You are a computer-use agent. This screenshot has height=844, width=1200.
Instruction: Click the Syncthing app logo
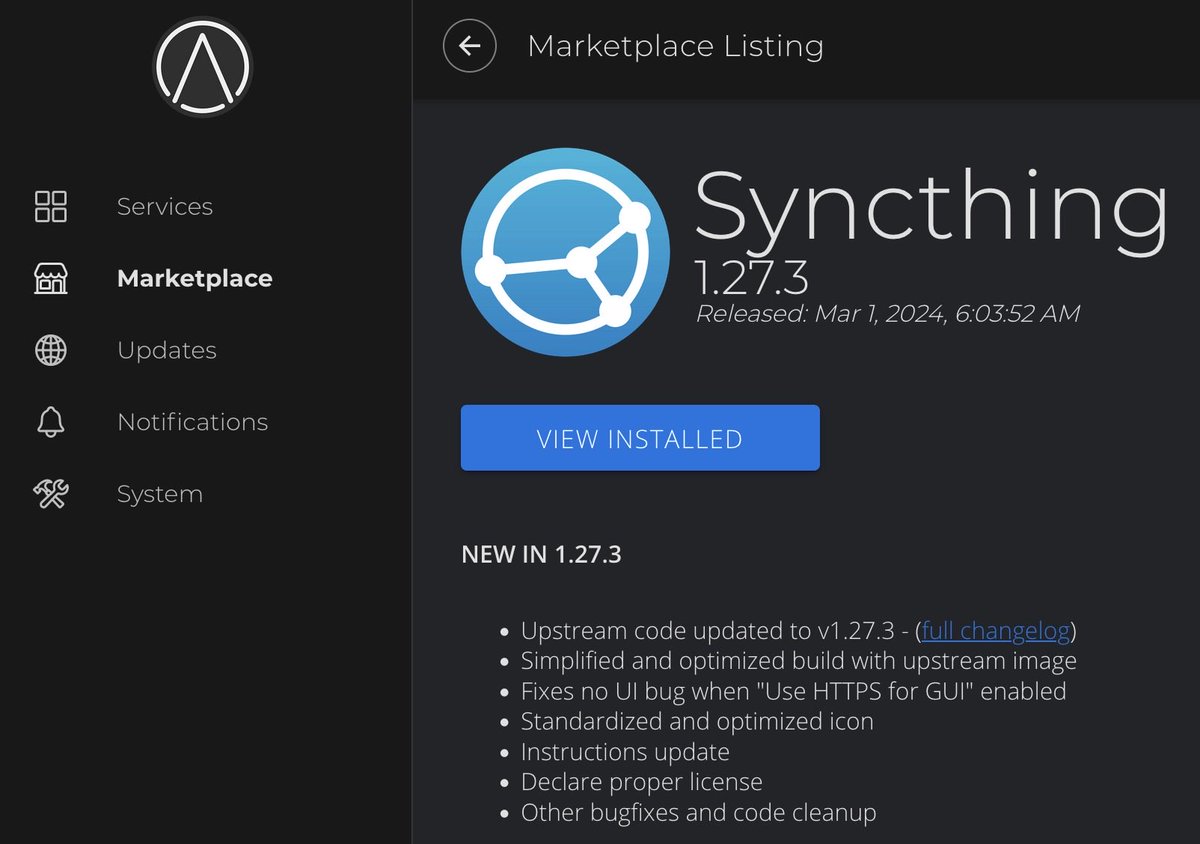566,250
